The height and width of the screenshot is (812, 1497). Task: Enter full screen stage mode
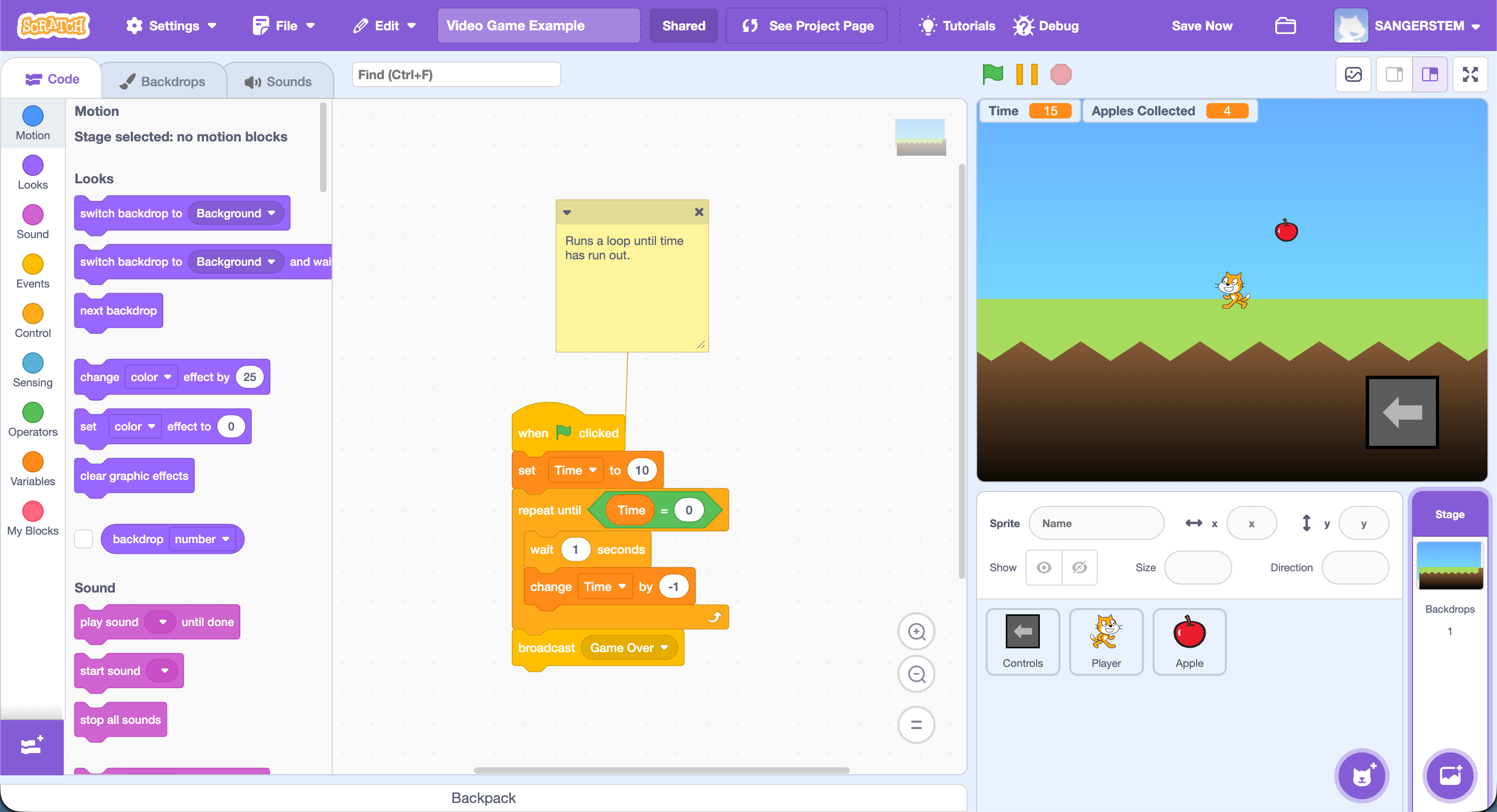point(1470,74)
